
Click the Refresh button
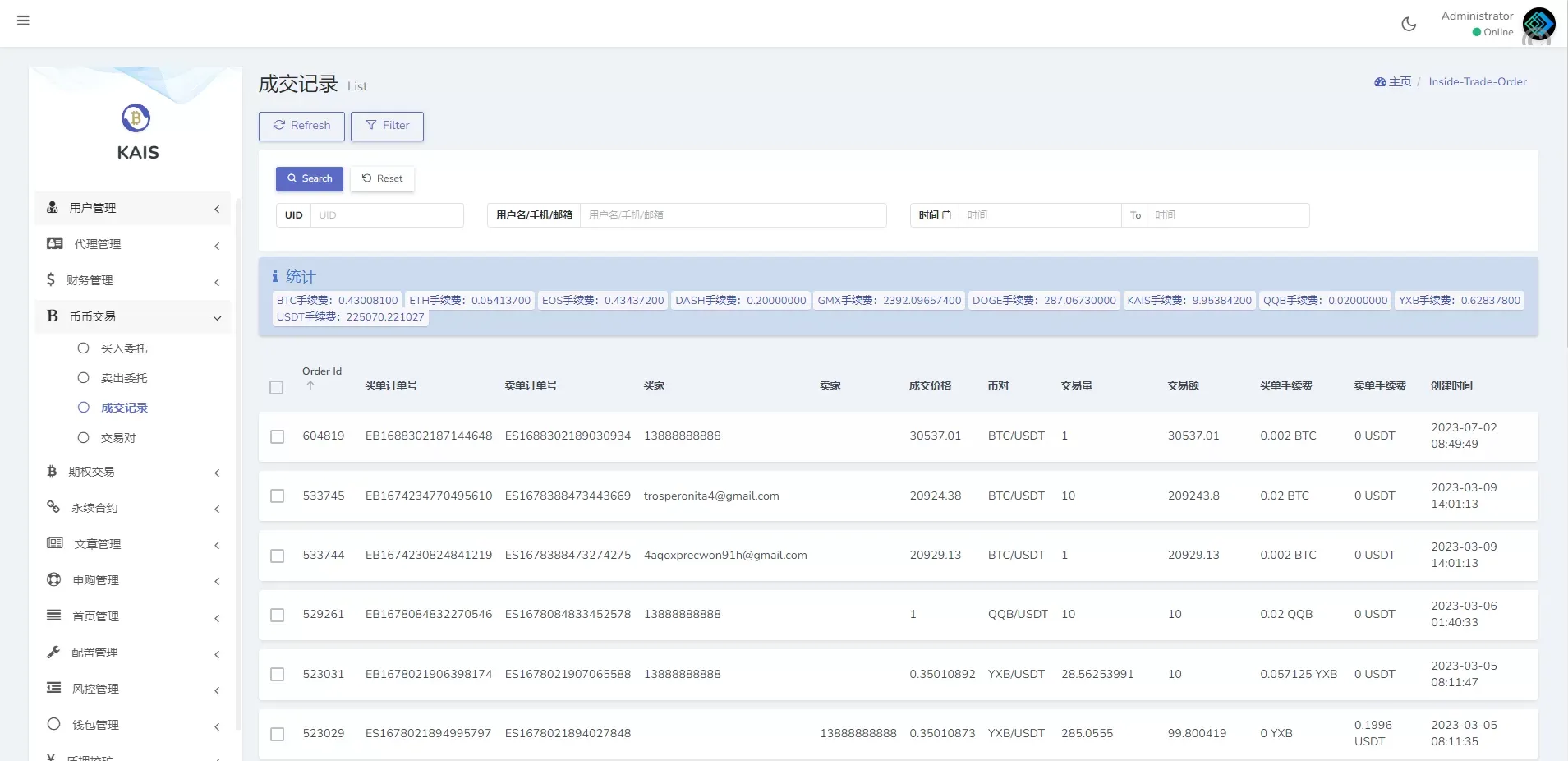[301, 126]
